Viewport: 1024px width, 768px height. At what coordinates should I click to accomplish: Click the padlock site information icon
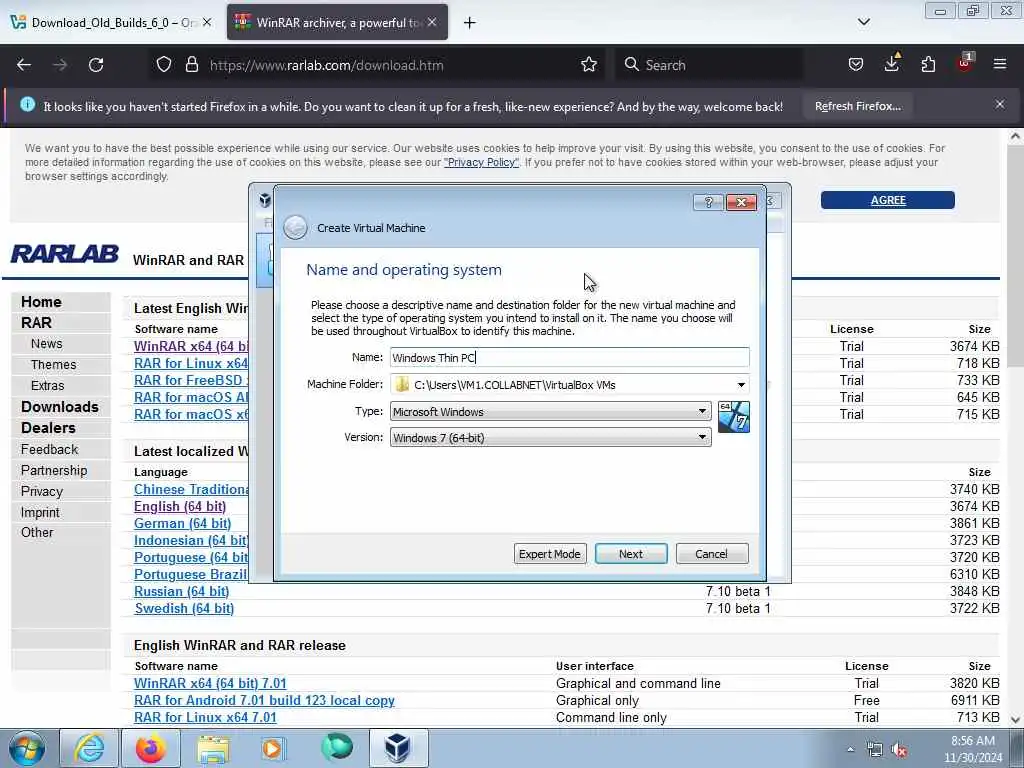pos(191,65)
